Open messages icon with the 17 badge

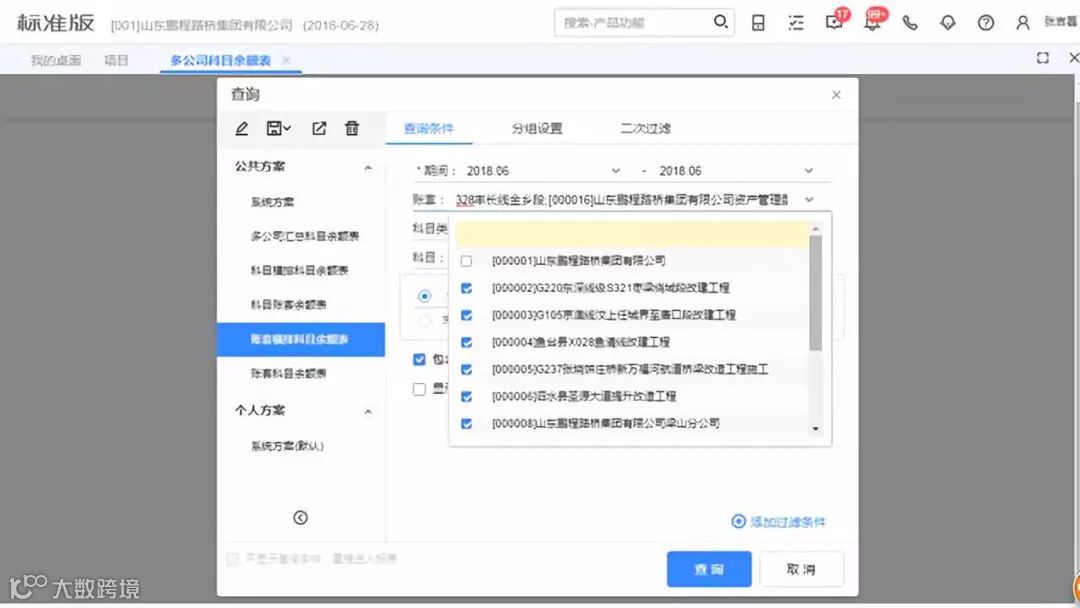coord(836,21)
